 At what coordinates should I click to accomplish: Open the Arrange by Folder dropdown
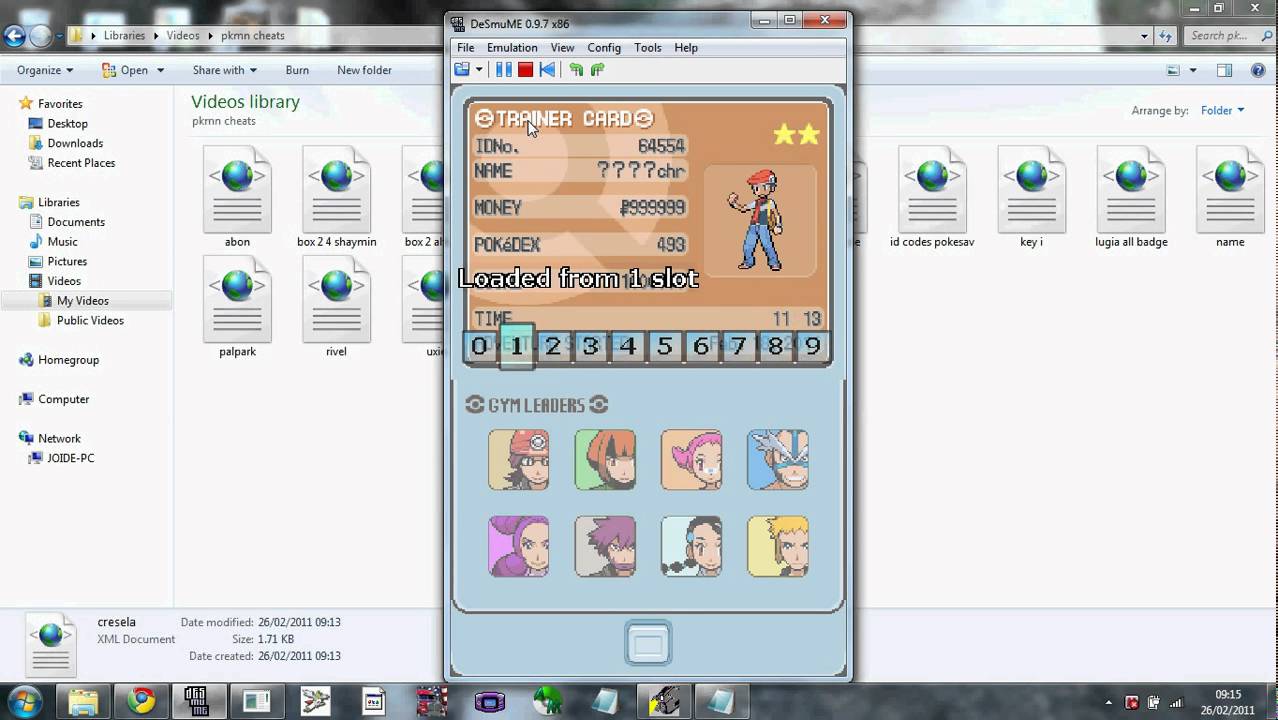point(1223,111)
